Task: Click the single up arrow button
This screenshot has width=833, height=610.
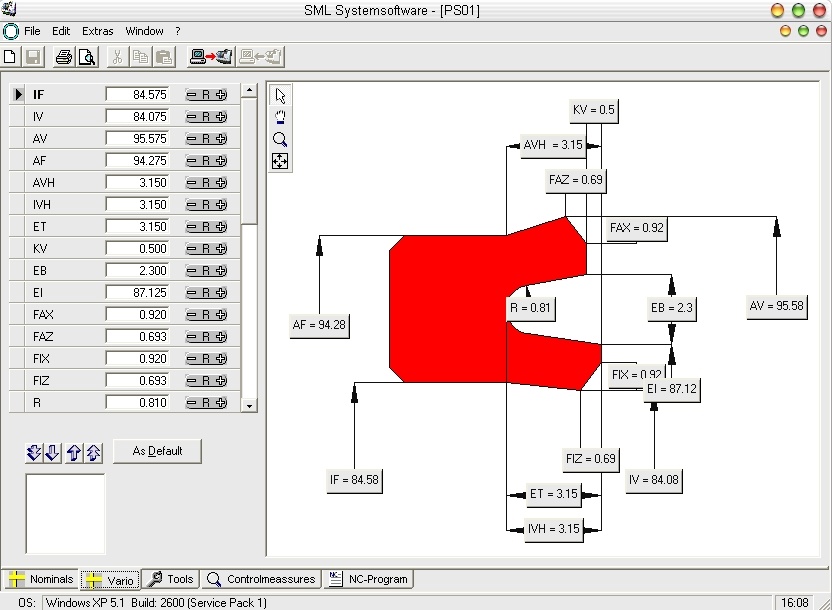Action: 74,453
